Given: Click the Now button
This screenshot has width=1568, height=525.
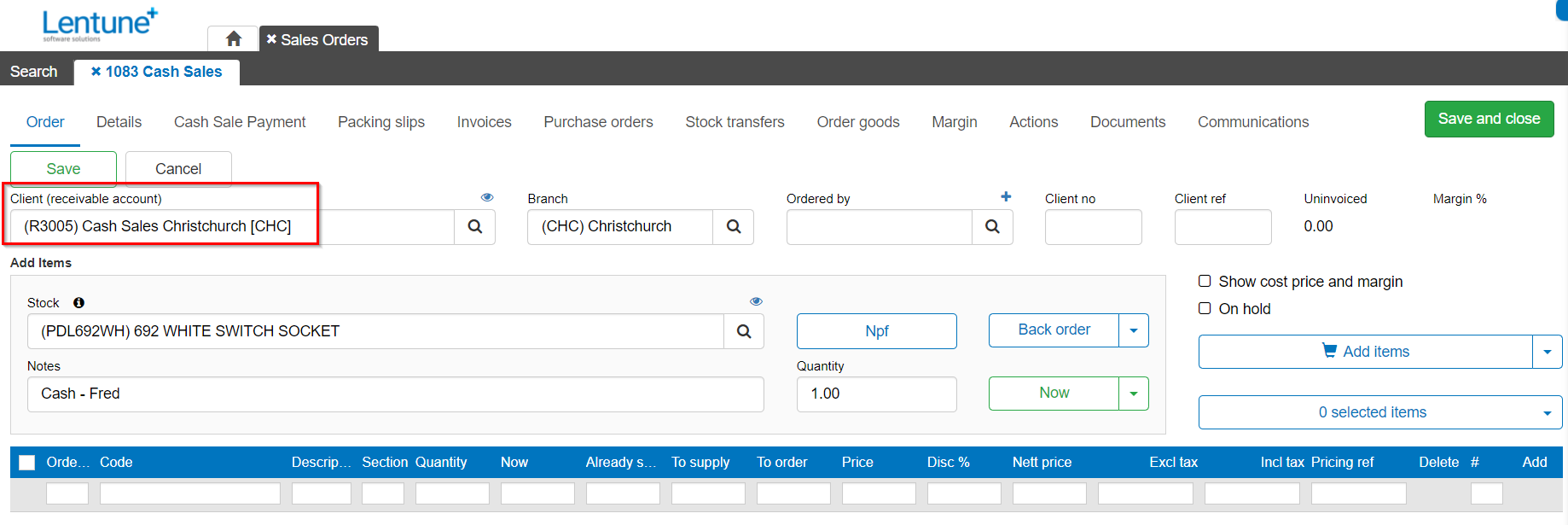Looking at the screenshot, I should [x=1054, y=394].
